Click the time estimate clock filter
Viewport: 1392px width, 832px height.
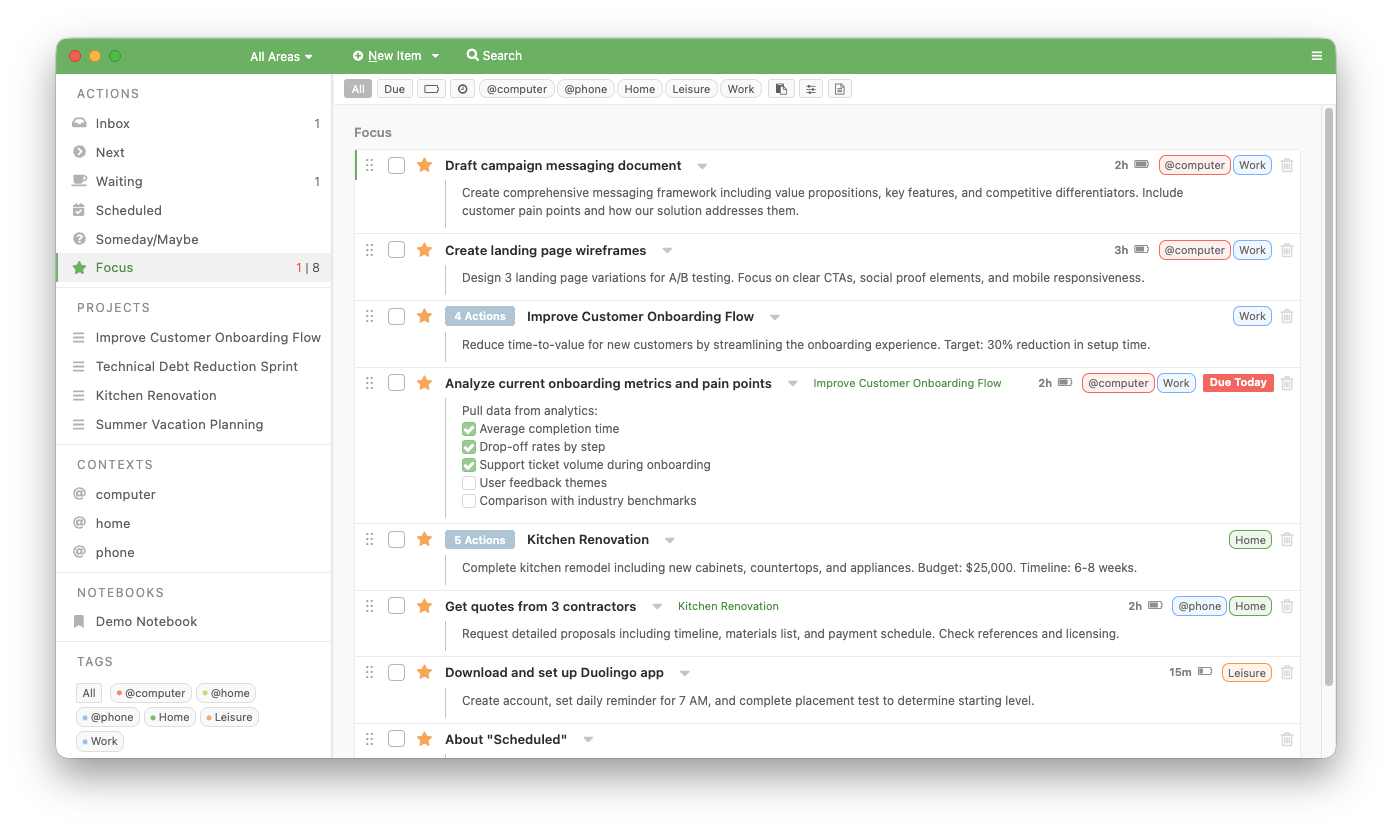(462, 88)
